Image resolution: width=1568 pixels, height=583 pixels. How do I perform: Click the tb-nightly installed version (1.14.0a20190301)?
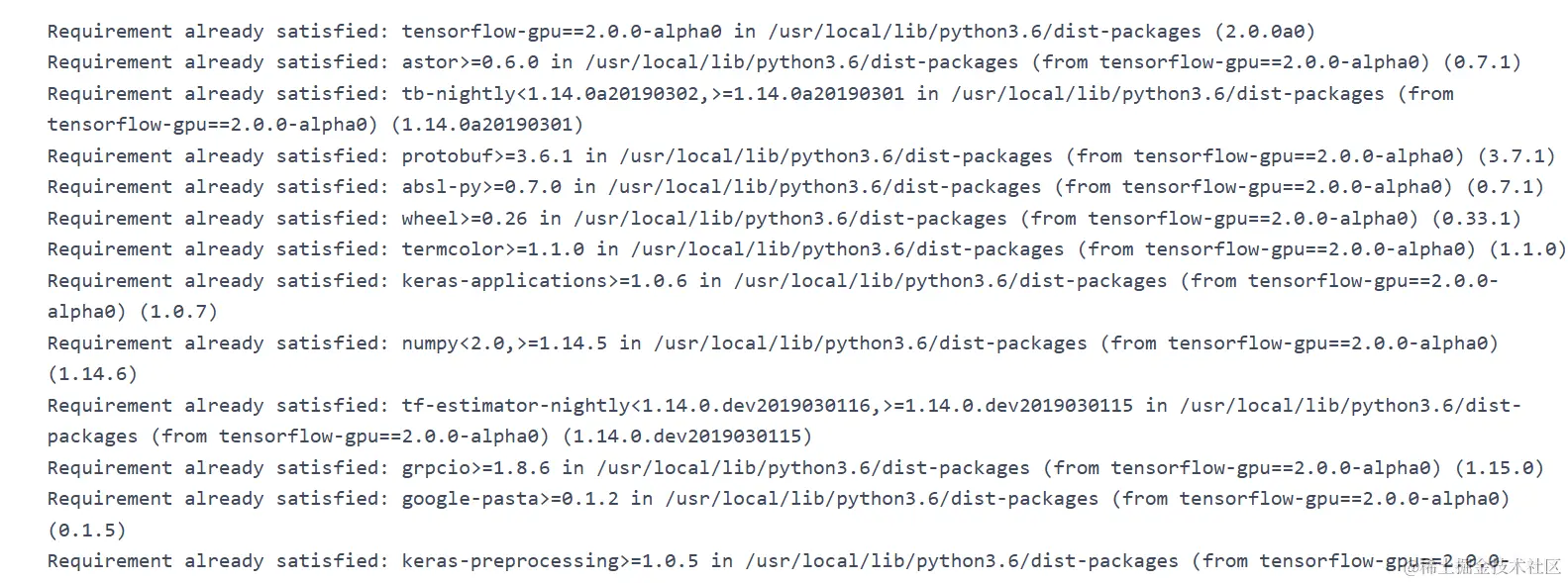pos(487,125)
